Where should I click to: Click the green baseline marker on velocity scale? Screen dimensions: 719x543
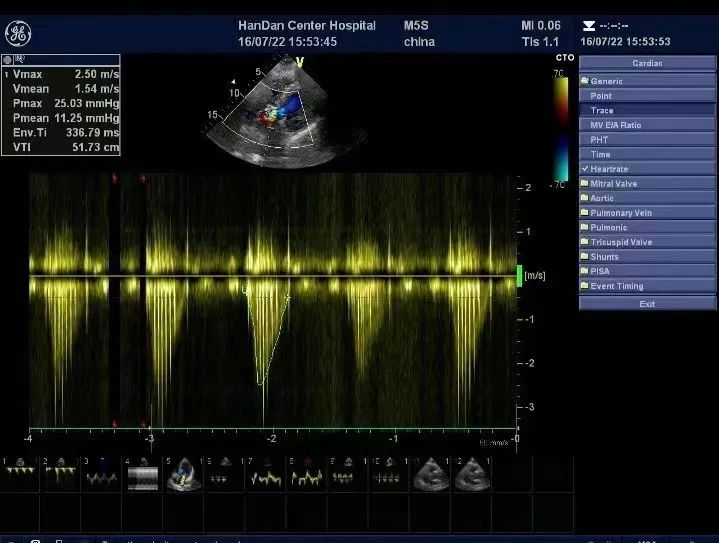pos(519,275)
